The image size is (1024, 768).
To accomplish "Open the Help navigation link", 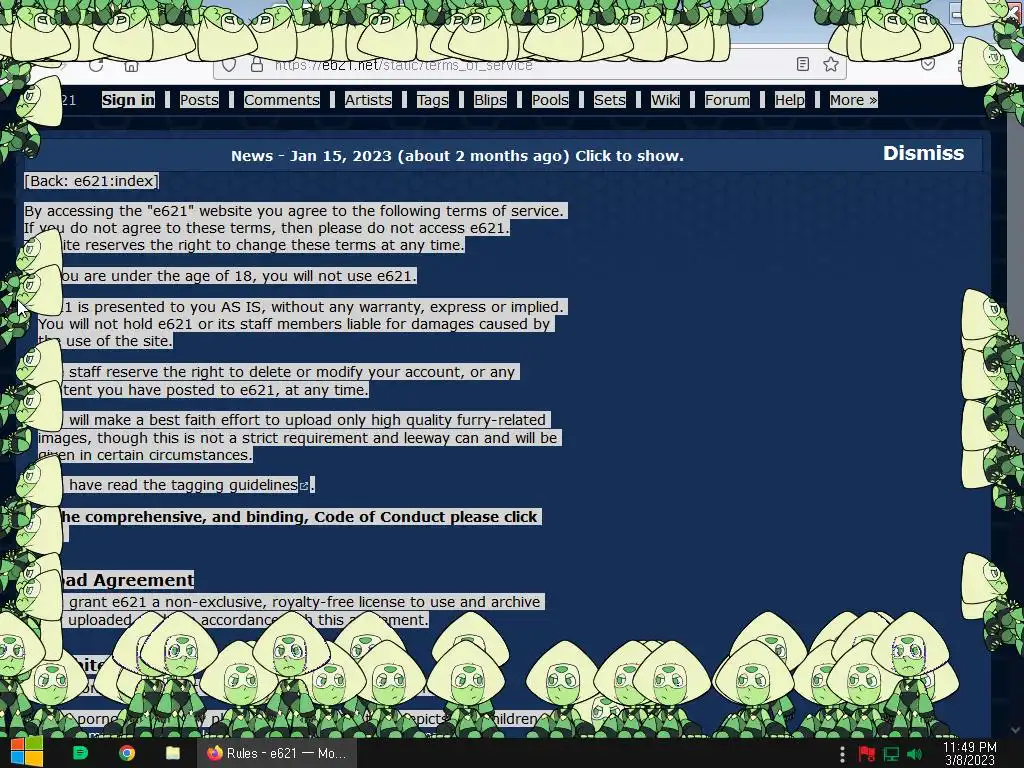I will pos(790,100).
